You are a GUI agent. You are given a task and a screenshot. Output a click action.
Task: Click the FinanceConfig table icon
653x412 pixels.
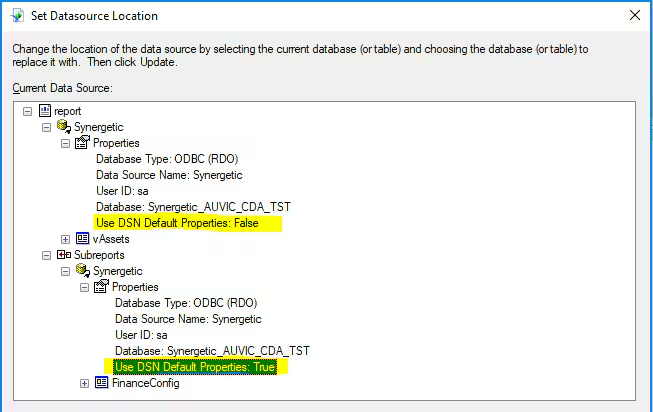[x=102, y=382]
